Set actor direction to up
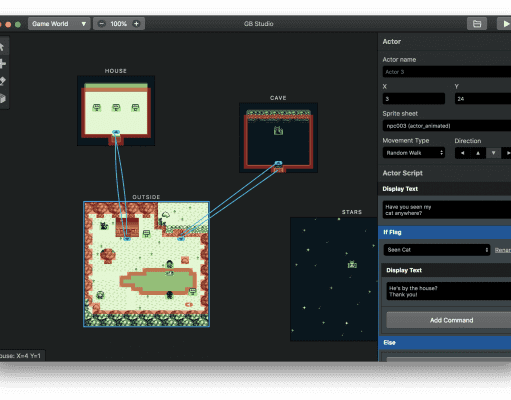511x400 pixels. click(x=478, y=153)
